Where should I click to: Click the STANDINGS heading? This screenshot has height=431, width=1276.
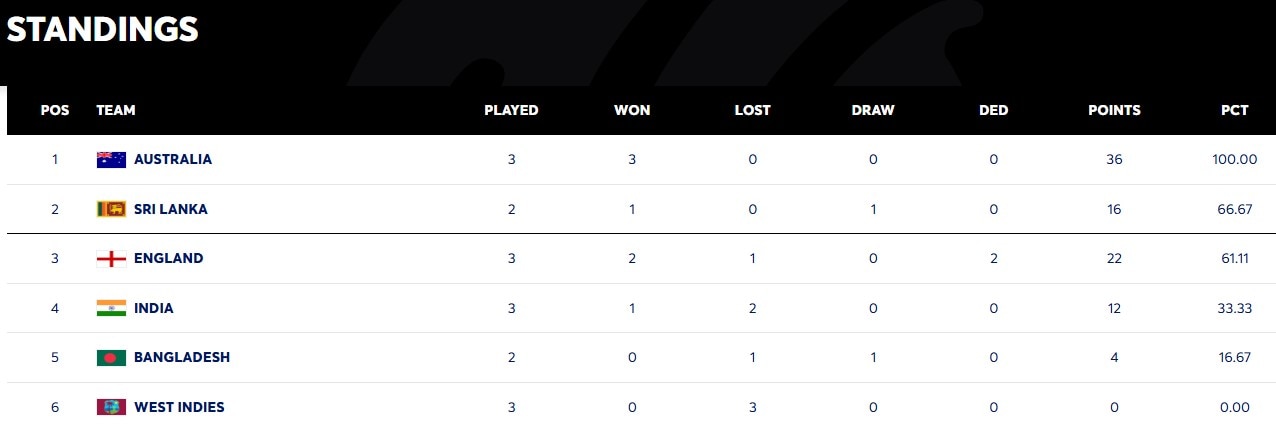pos(103,30)
